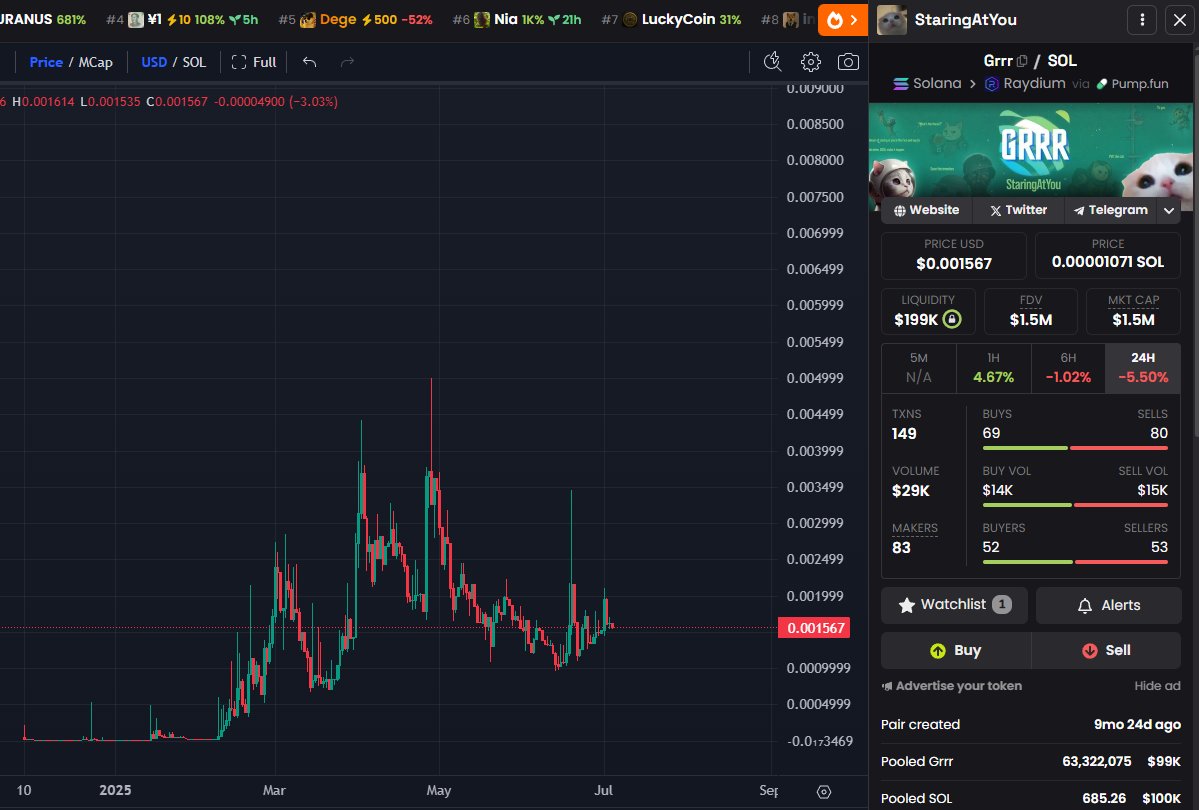Open the Telegram link

click(1111, 210)
